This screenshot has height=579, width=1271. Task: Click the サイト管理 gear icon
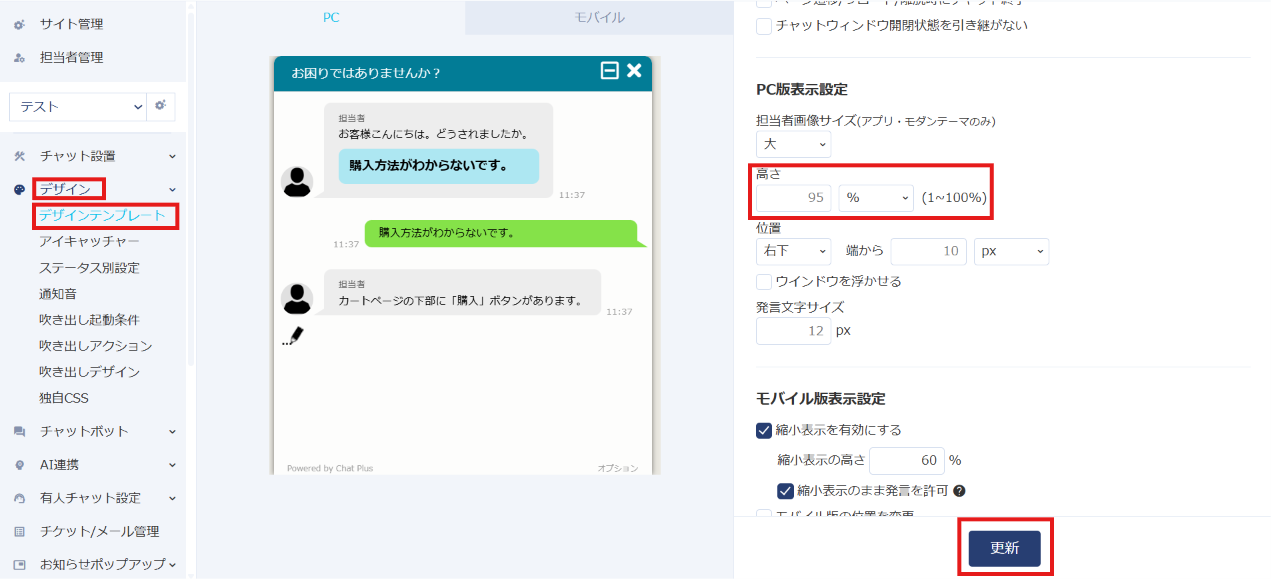pos(19,24)
